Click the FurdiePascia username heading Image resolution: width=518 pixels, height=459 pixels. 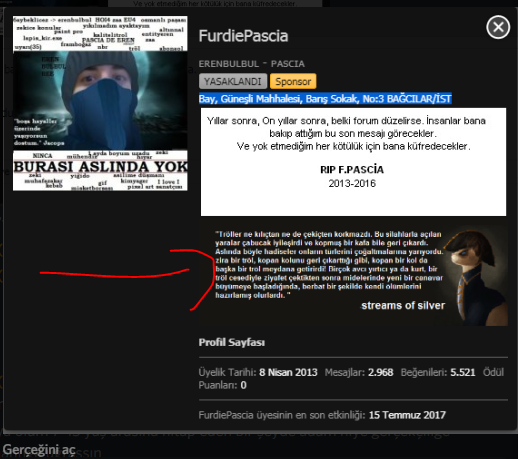coord(243,36)
